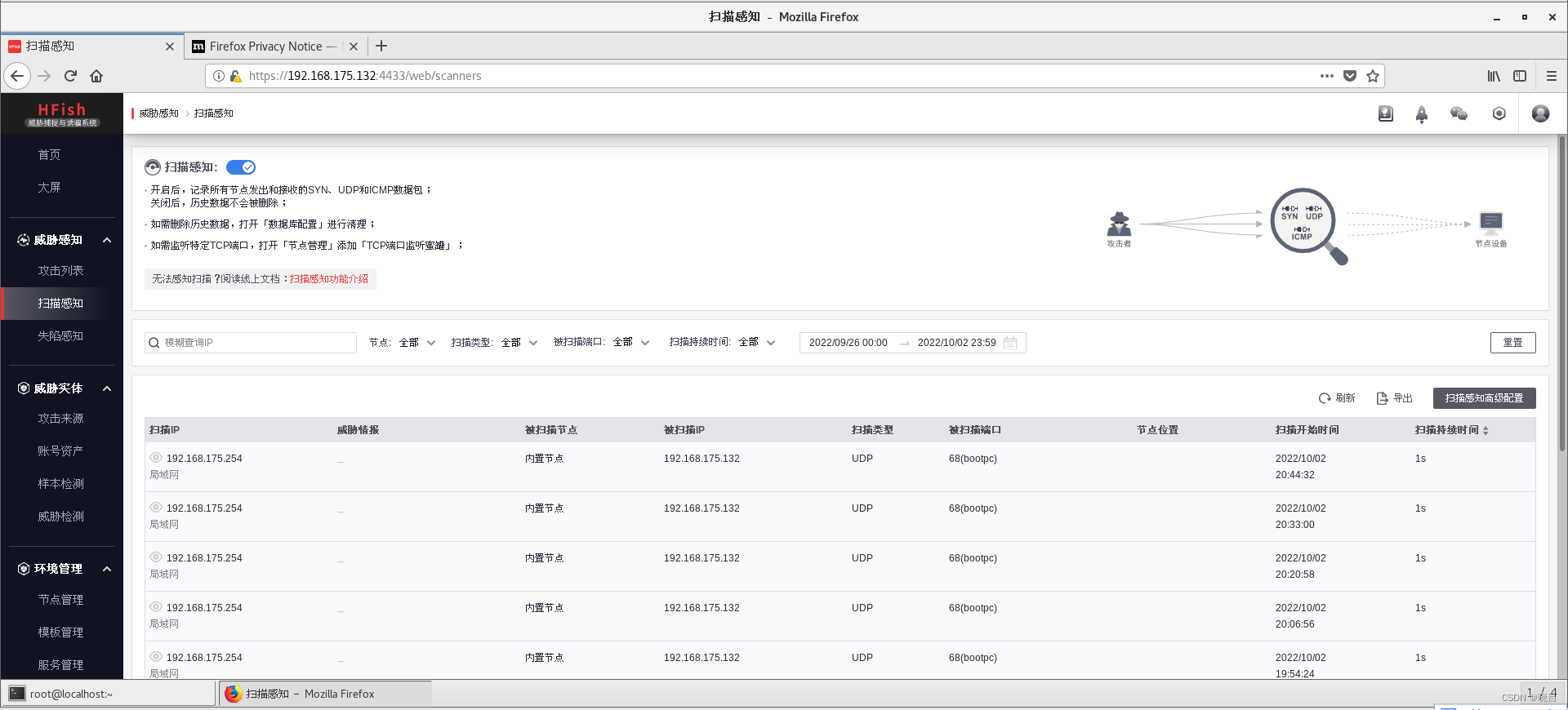Open the user avatar menu
The image size is (1568, 710).
[x=1540, y=113]
